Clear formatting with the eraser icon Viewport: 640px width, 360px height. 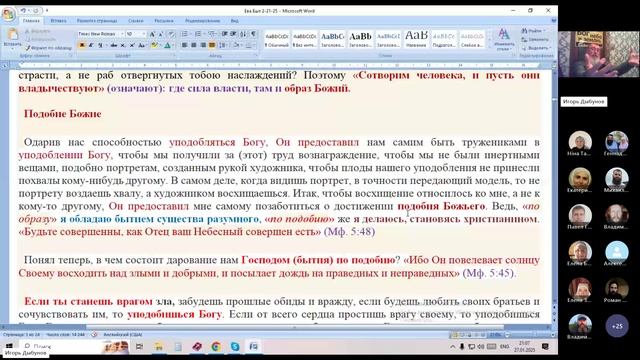point(171,34)
